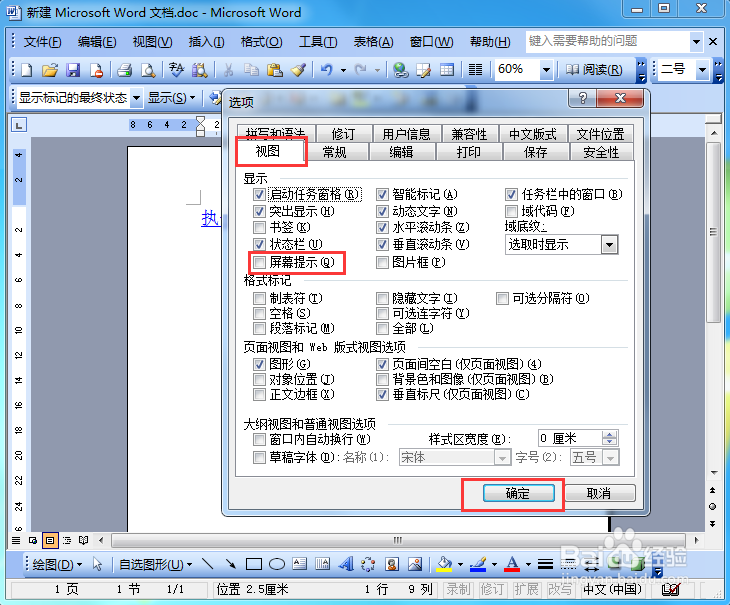730x605 pixels.
Task: Toggle the 状态栏(U) checkbox
Action: click(x=259, y=244)
